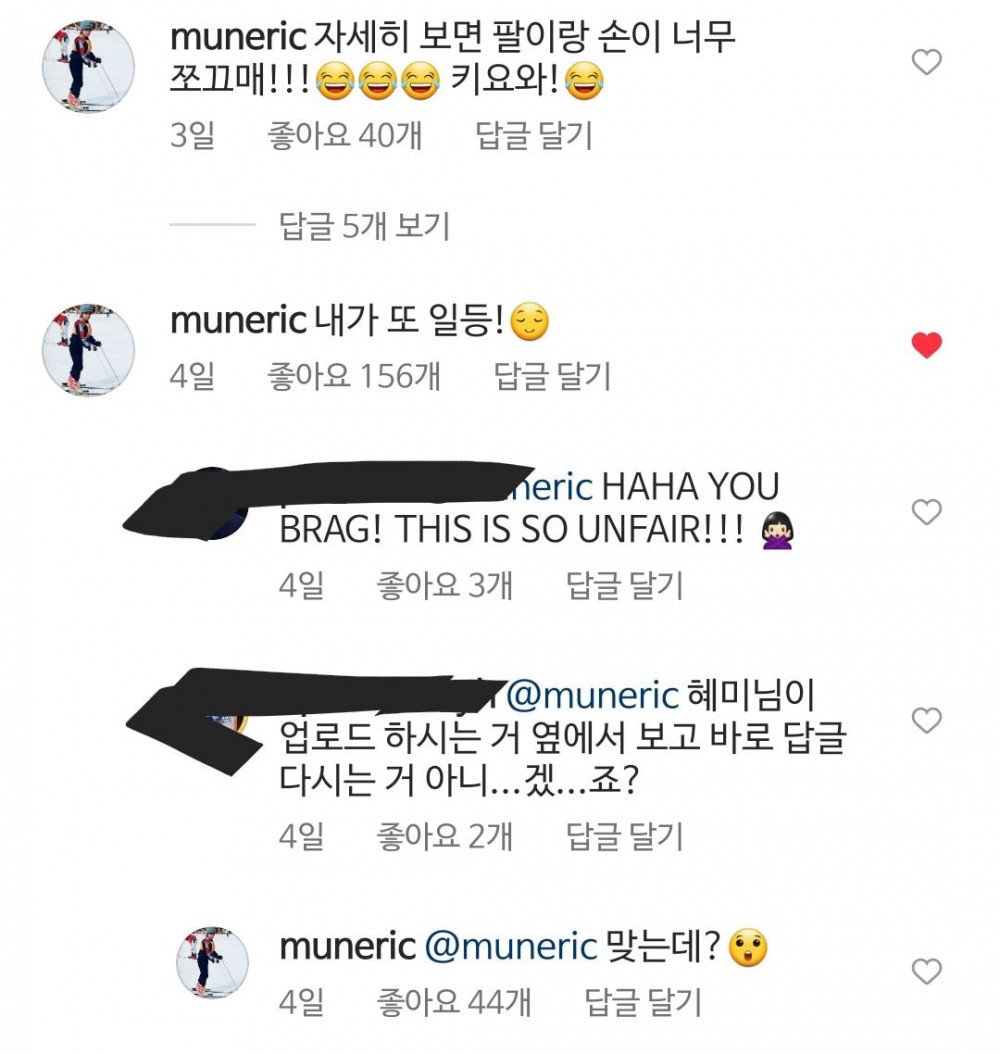The height and width of the screenshot is (1054, 1000).
Task: Open muneric avatar on '내가 또 일등!' comment
Action: (88, 350)
